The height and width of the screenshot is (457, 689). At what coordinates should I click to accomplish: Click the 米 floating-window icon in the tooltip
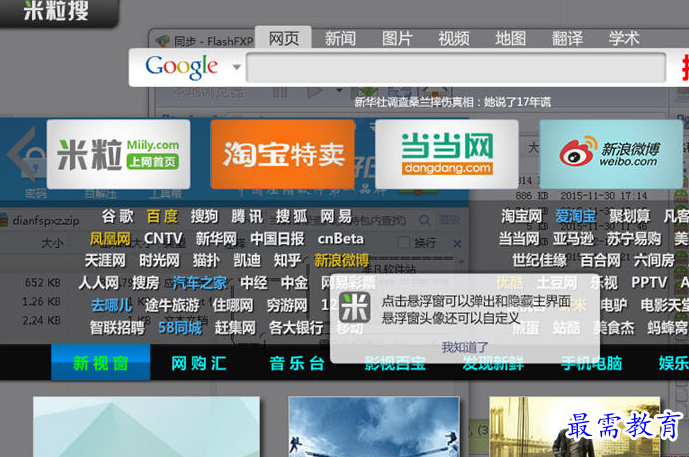point(355,308)
